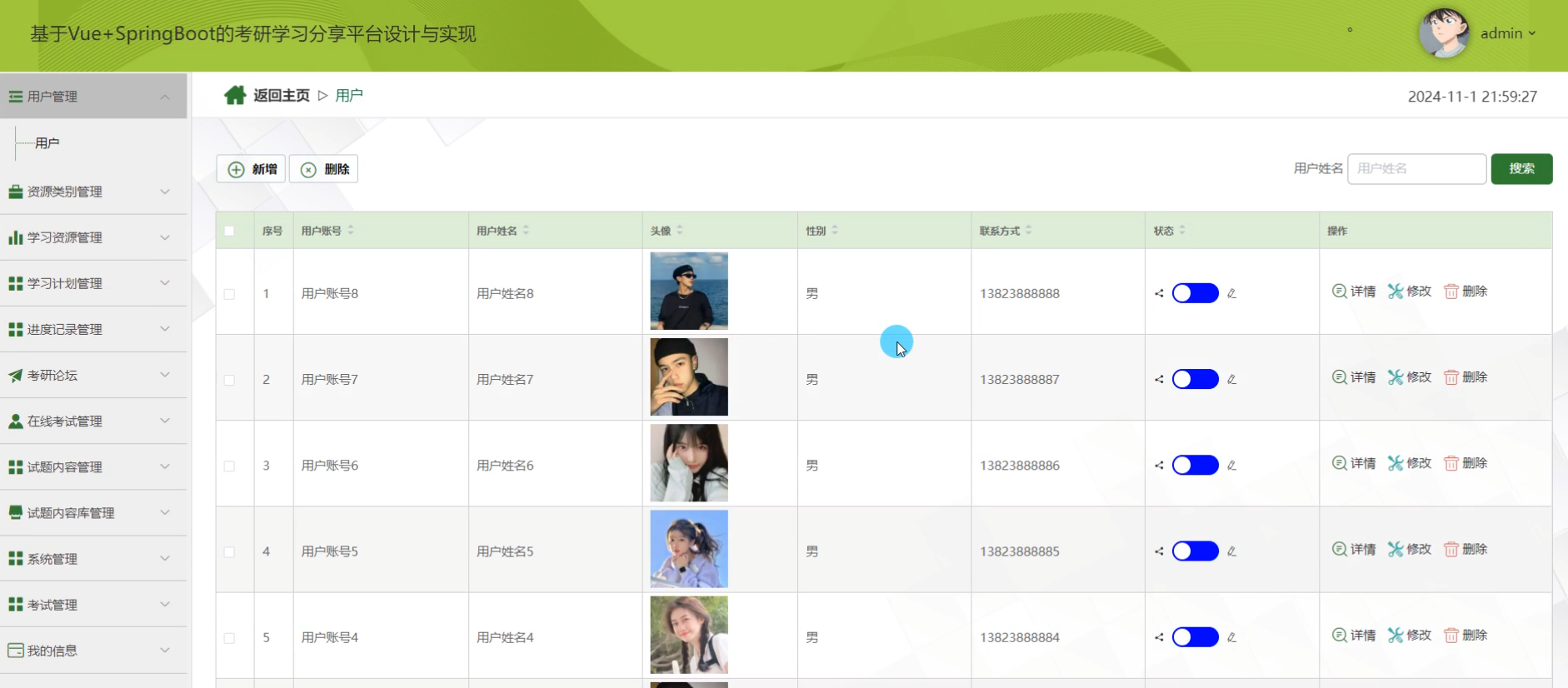
Task: Click the 新增 add button
Action: click(x=251, y=169)
